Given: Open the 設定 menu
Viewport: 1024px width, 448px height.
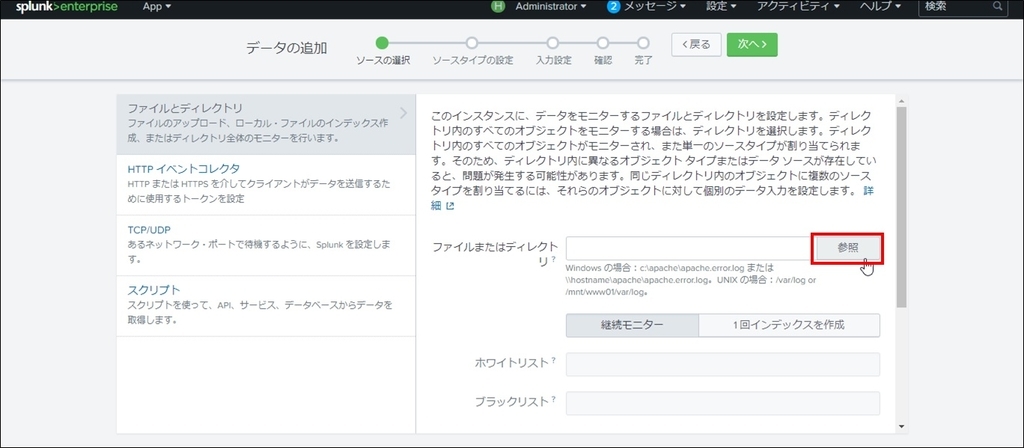Looking at the screenshot, I should click(x=721, y=7).
